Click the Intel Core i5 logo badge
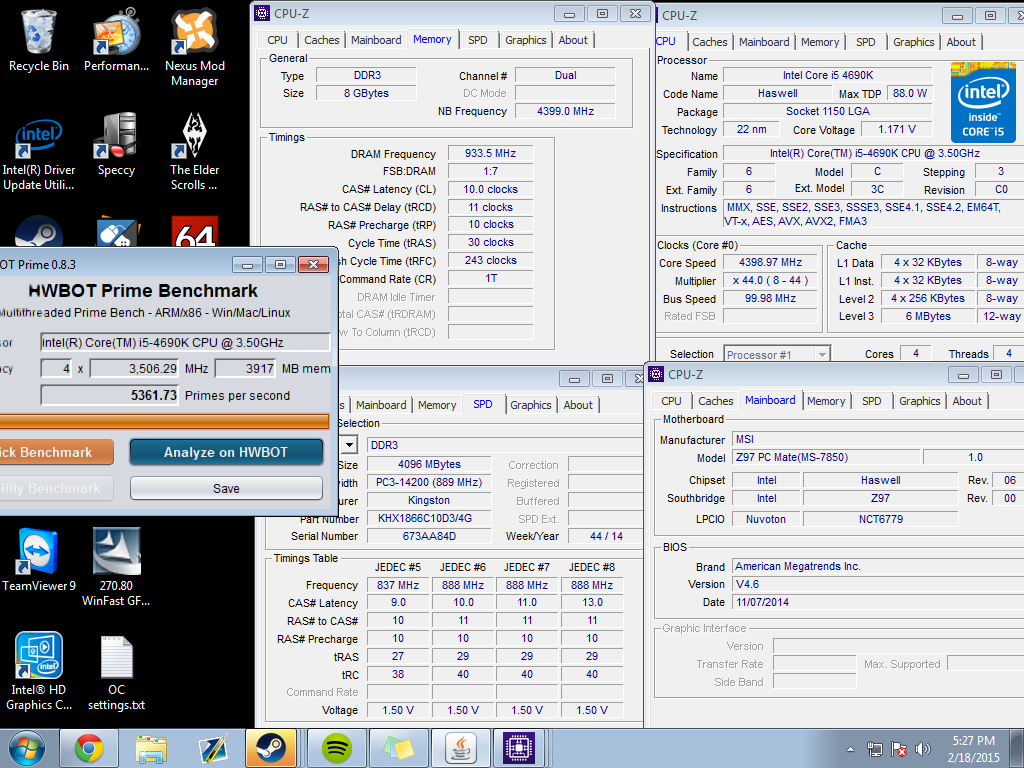This screenshot has width=1024, height=768. click(x=983, y=103)
